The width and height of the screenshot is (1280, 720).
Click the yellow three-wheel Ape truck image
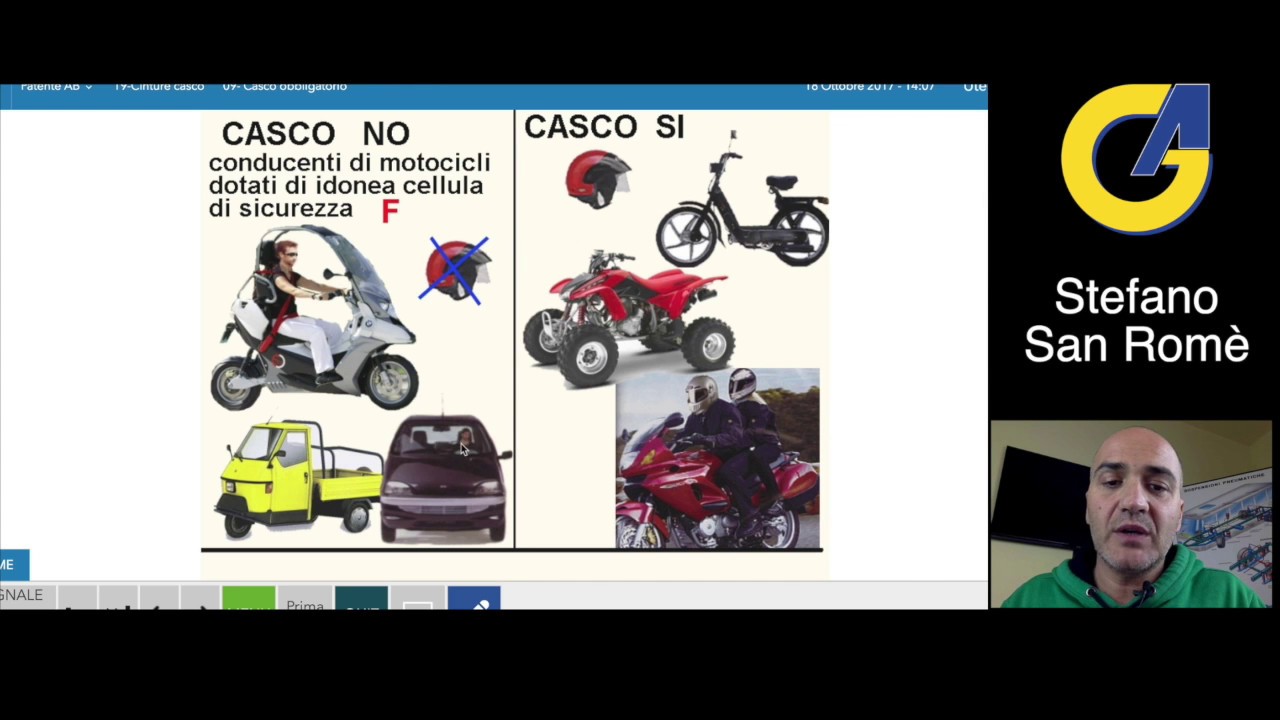pos(297,478)
